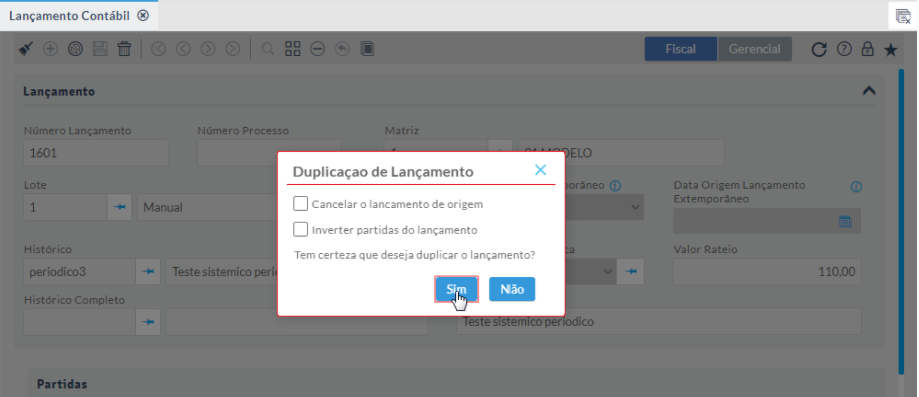
Task: Open help question mark icon
Action: click(844, 49)
